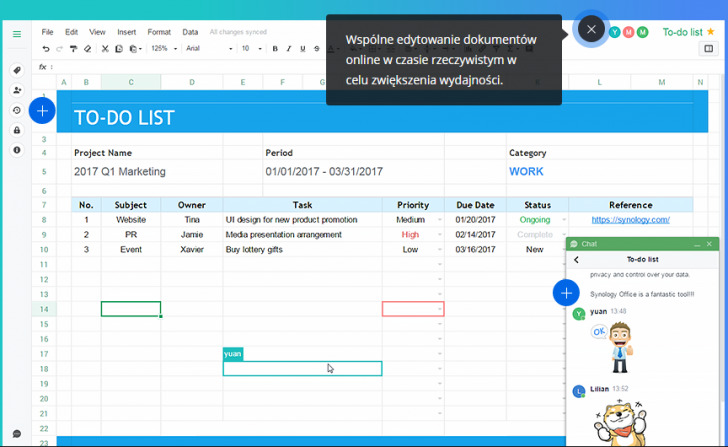728x447 pixels.
Task: Click the undo arrow in the toolbar
Action: [46, 48]
